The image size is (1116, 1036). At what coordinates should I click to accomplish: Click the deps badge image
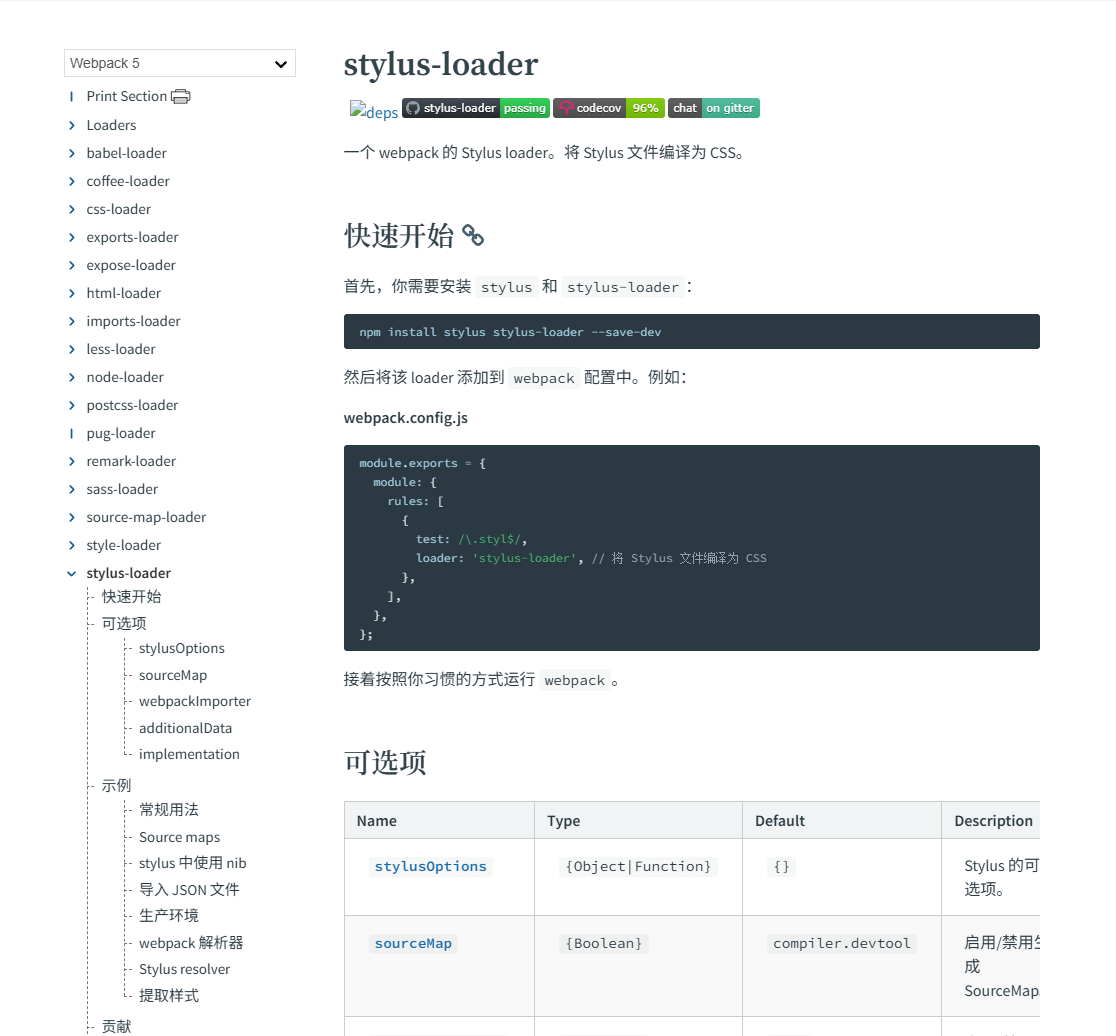[x=373, y=112]
